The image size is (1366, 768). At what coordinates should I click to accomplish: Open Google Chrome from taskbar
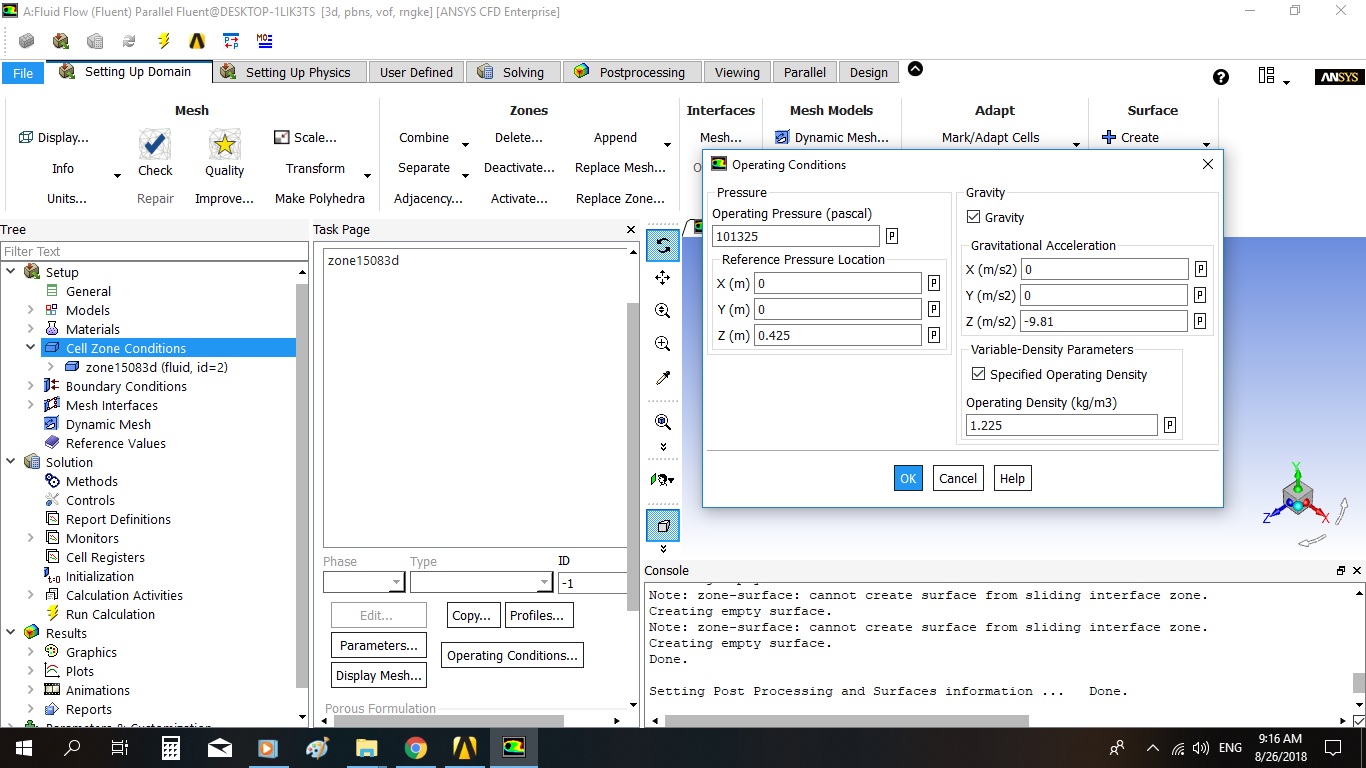point(416,747)
